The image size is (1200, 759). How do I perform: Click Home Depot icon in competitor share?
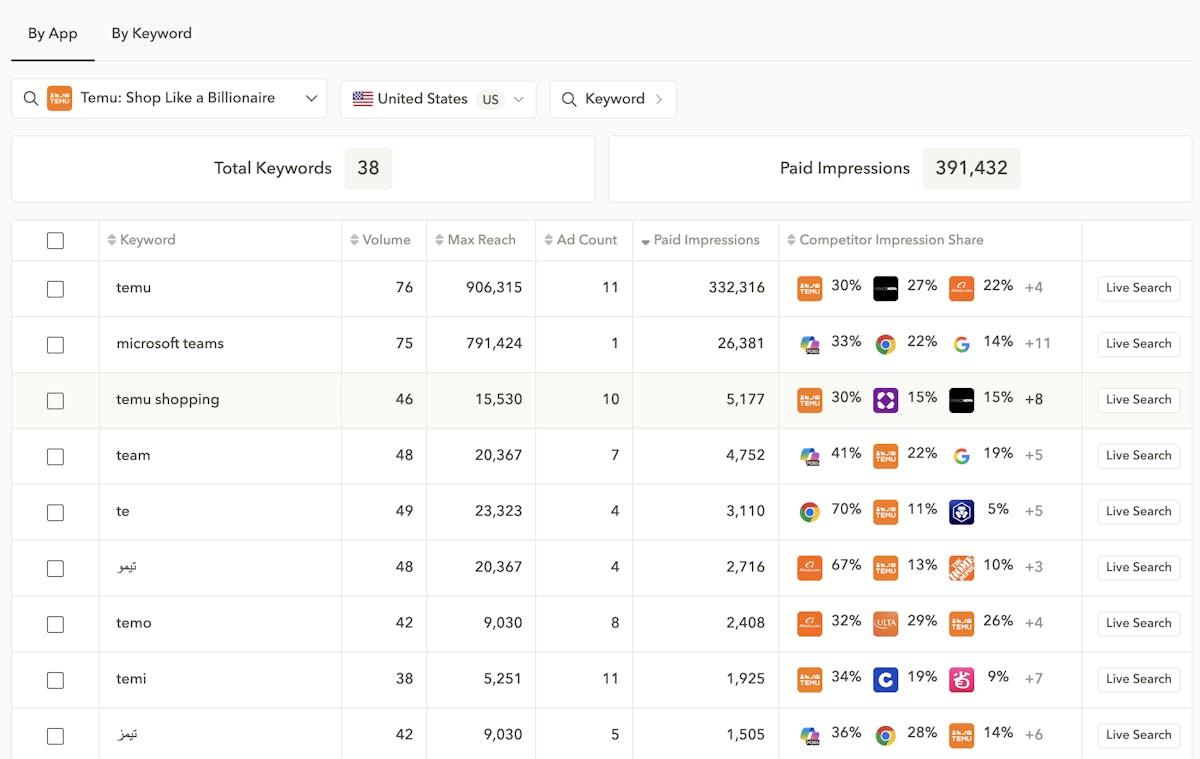click(961, 567)
